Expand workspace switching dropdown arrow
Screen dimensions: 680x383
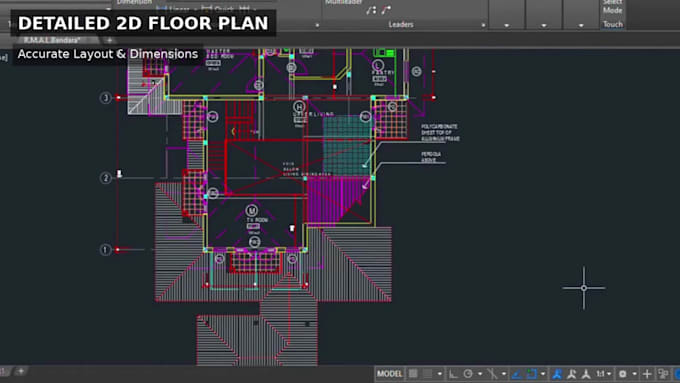634,374
